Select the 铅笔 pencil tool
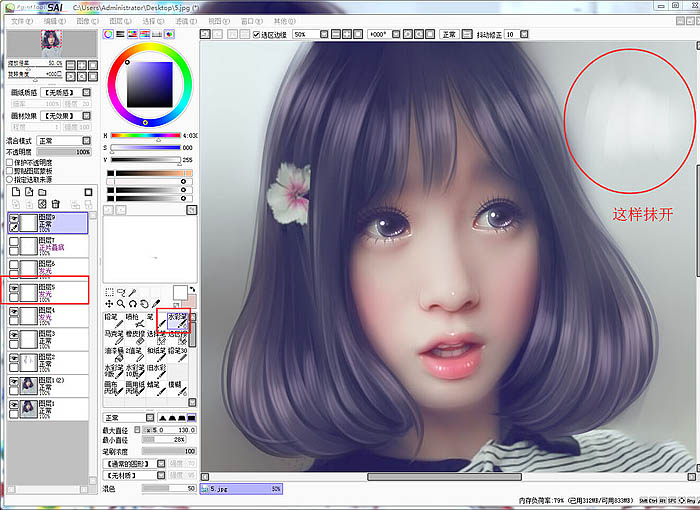Image resolution: width=700 pixels, height=510 pixels. (112, 321)
